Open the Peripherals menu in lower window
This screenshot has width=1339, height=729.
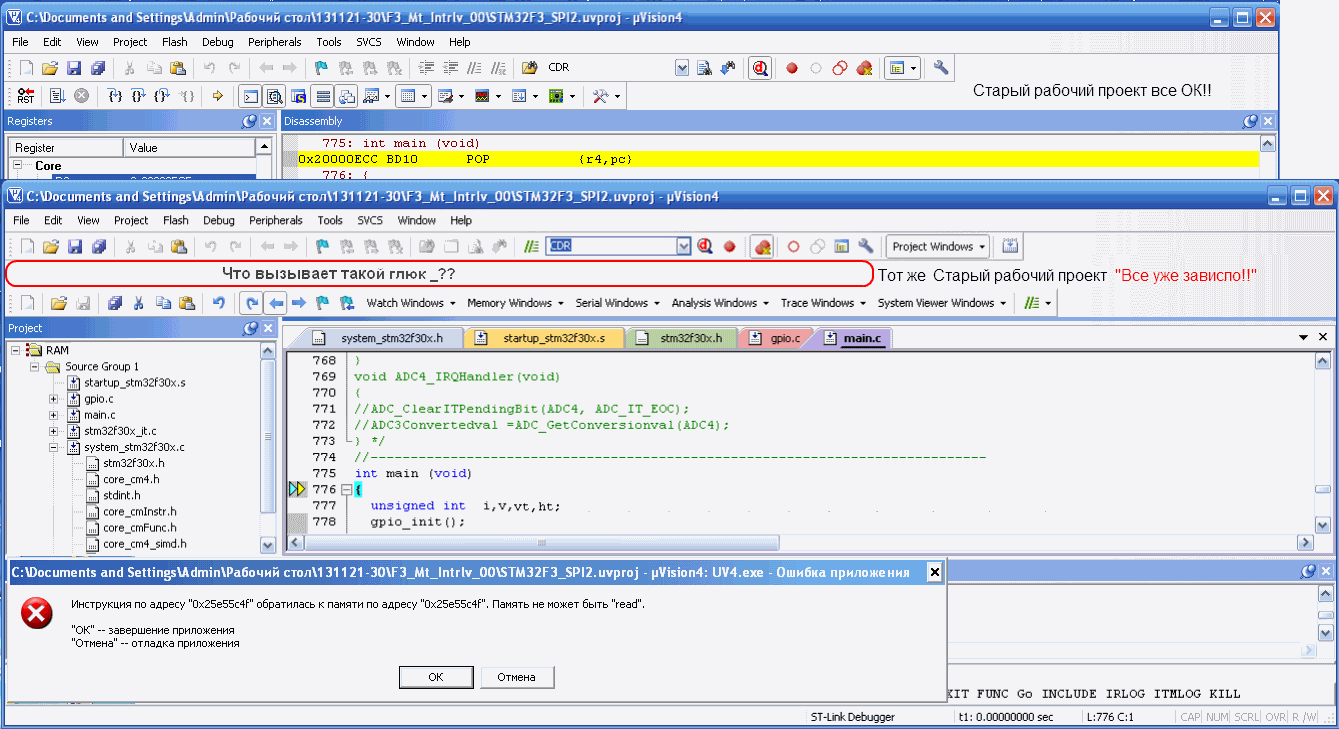click(275, 220)
